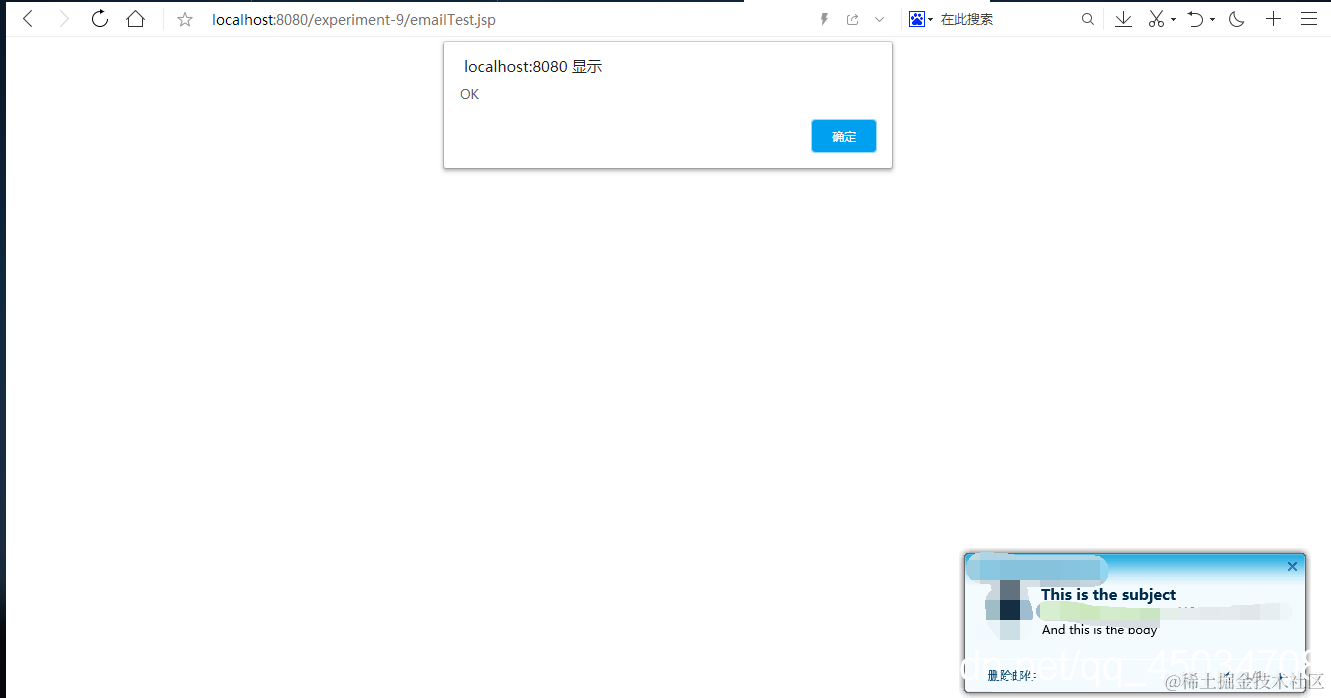Image resolution: width=1331 pixels, height=698 pixels.
Task: Click the 确定 button in the dialog
Action: point(843,135)
